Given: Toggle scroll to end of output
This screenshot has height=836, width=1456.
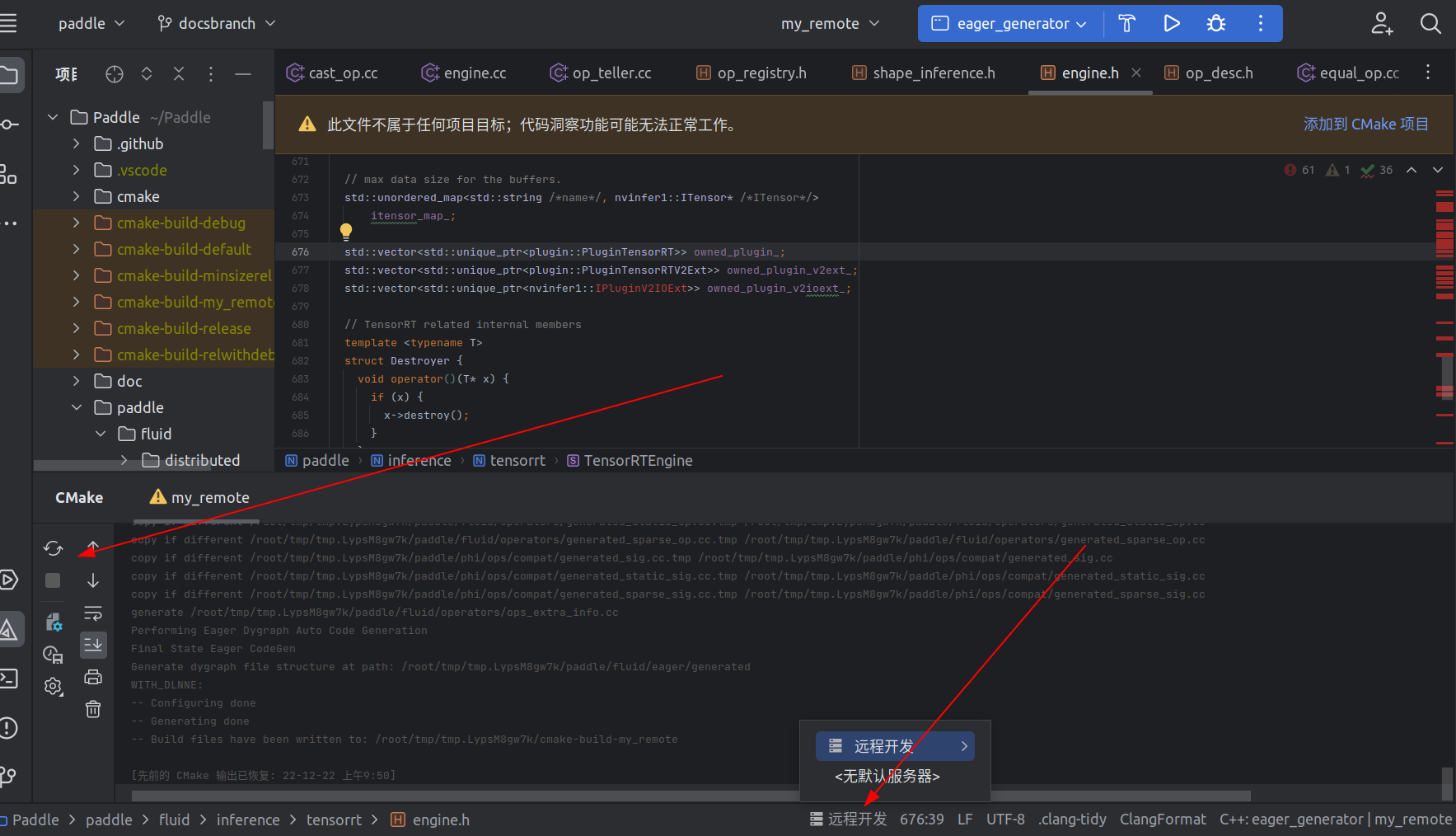Looking at the screenshot, I should [x=93, y=645].
